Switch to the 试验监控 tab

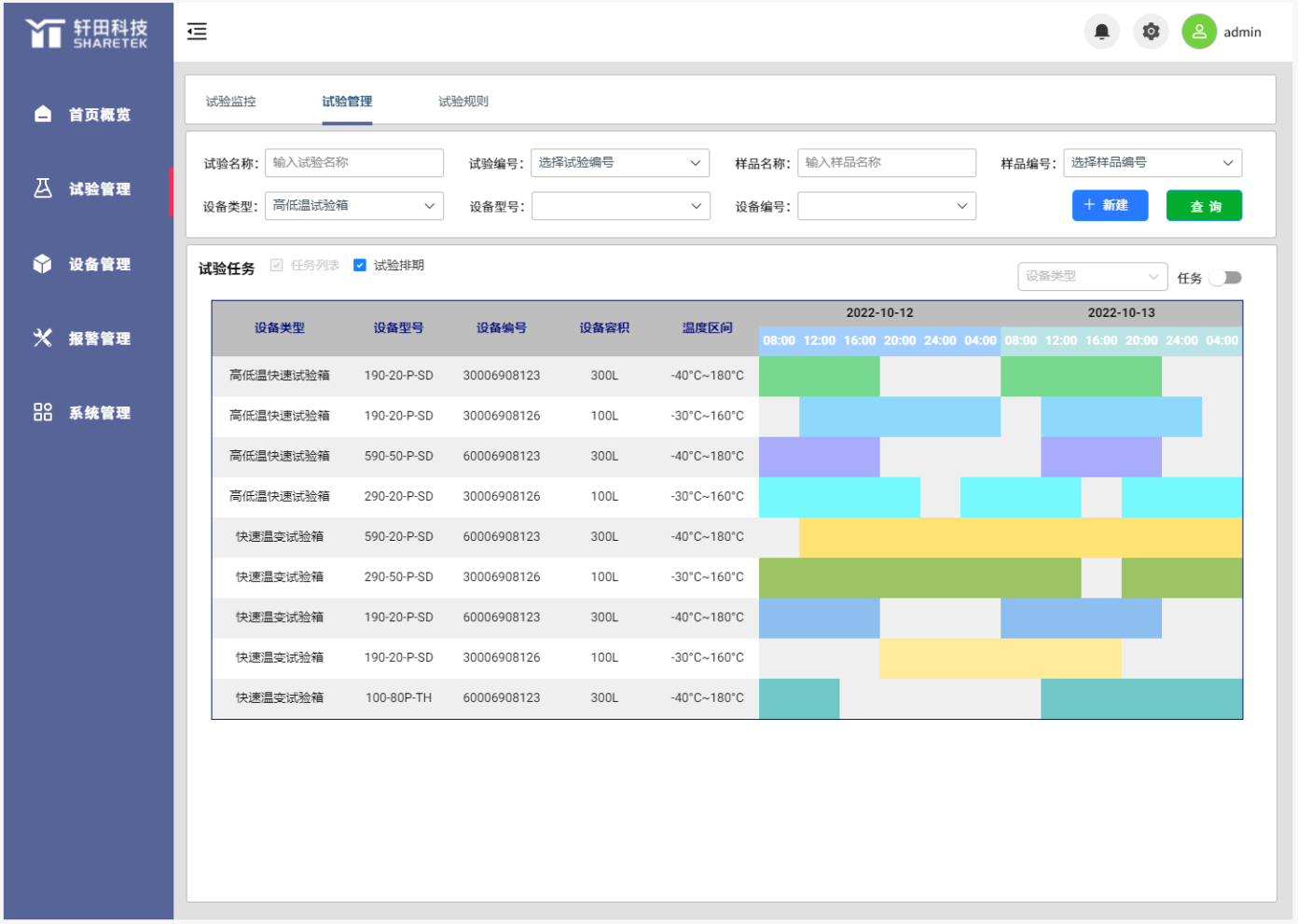231,102
